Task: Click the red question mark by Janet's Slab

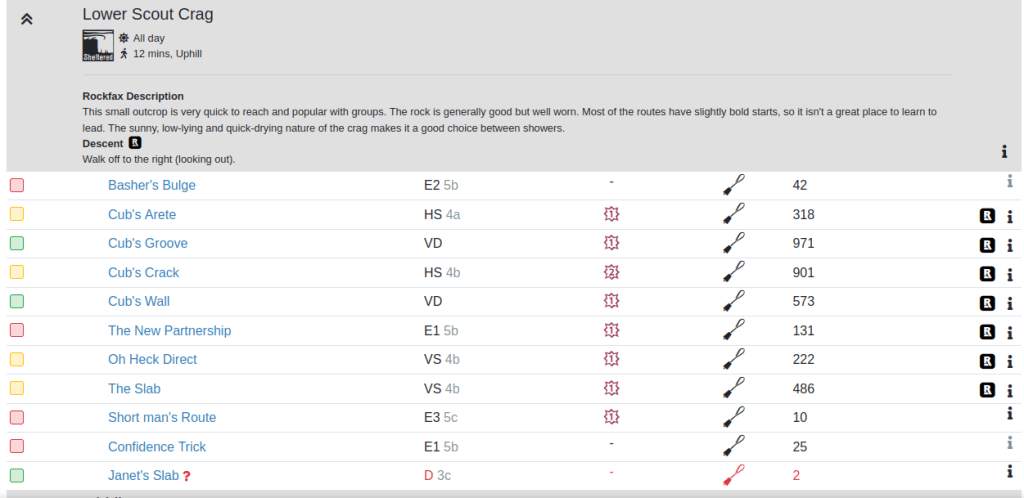Action: click(x=187, y=476)
